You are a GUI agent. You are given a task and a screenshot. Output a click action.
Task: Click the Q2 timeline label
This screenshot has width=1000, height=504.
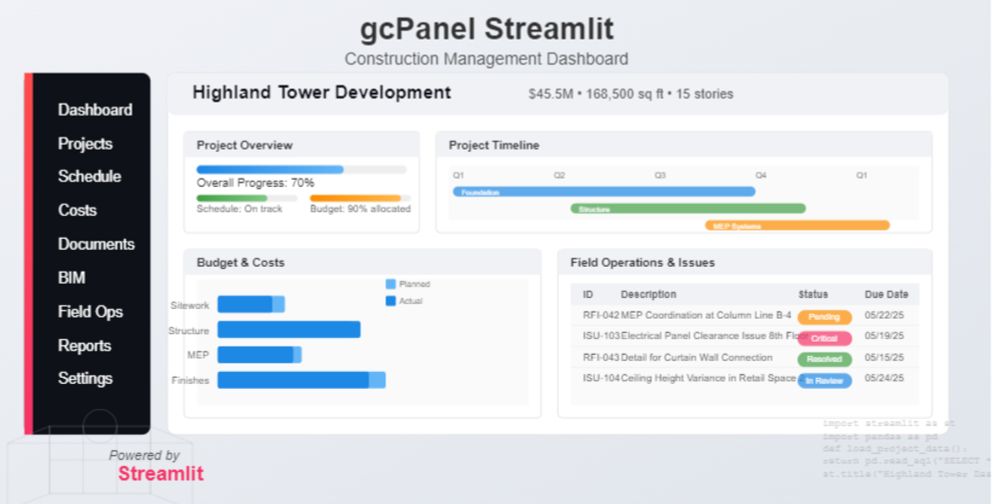coord(559,175)
